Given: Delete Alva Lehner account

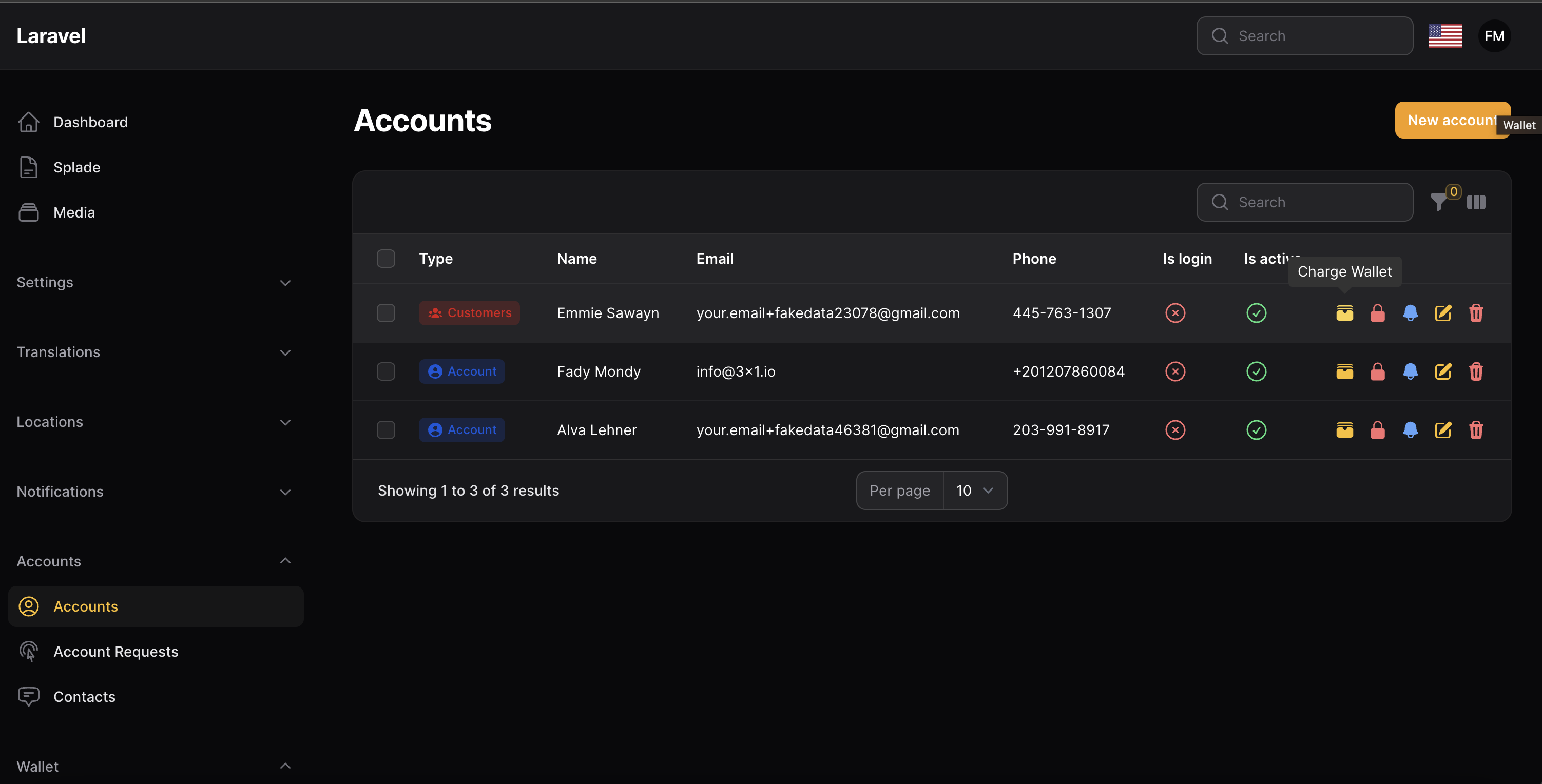Looking at the screenshot, I should tap(1476, 429).
